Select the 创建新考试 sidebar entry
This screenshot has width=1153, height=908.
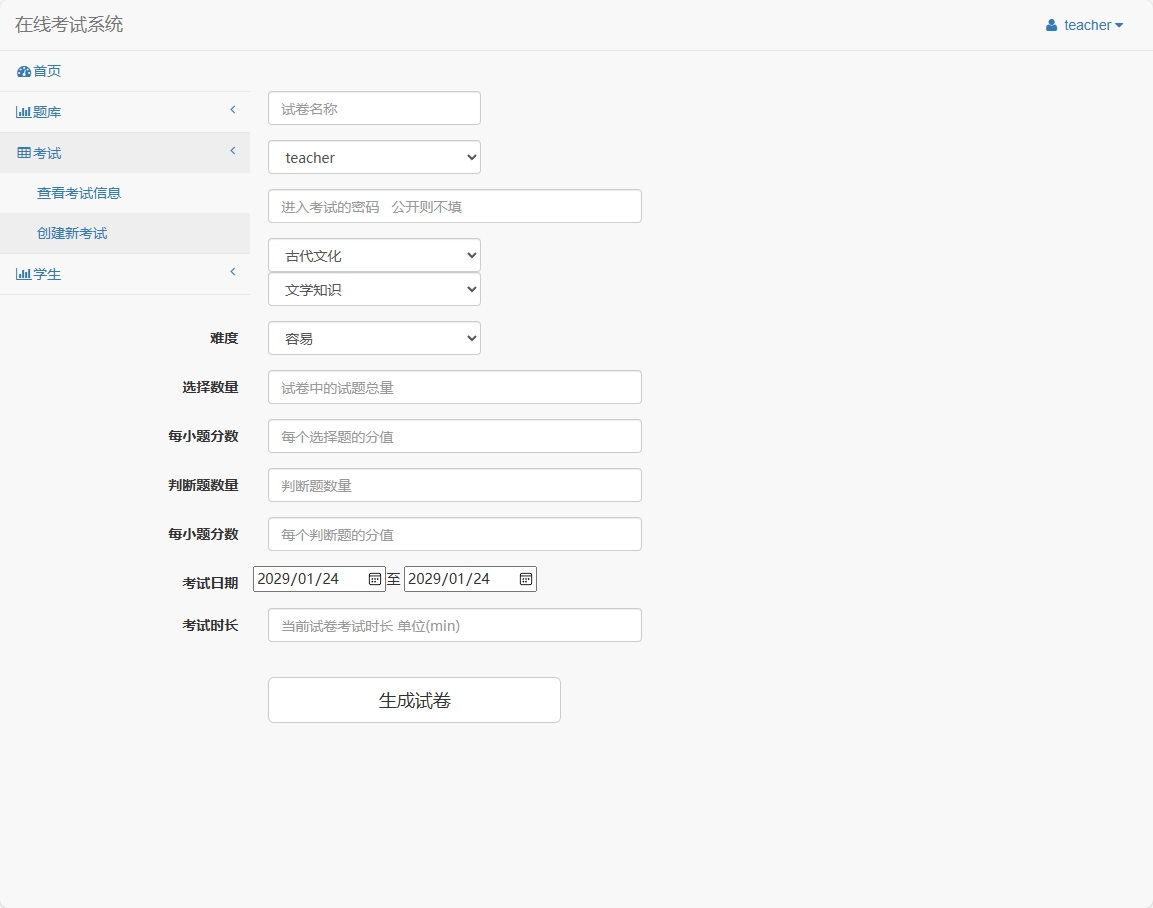point(72,232)
